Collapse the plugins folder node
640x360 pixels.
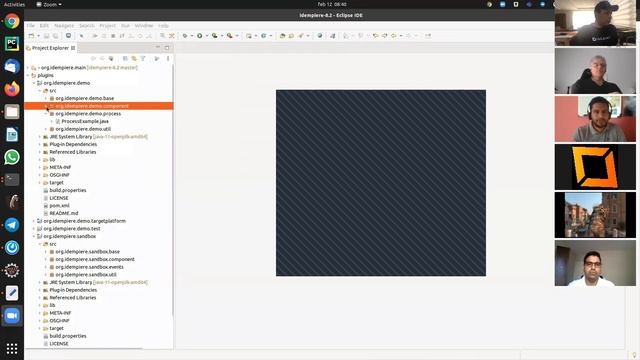click(28, 76)
